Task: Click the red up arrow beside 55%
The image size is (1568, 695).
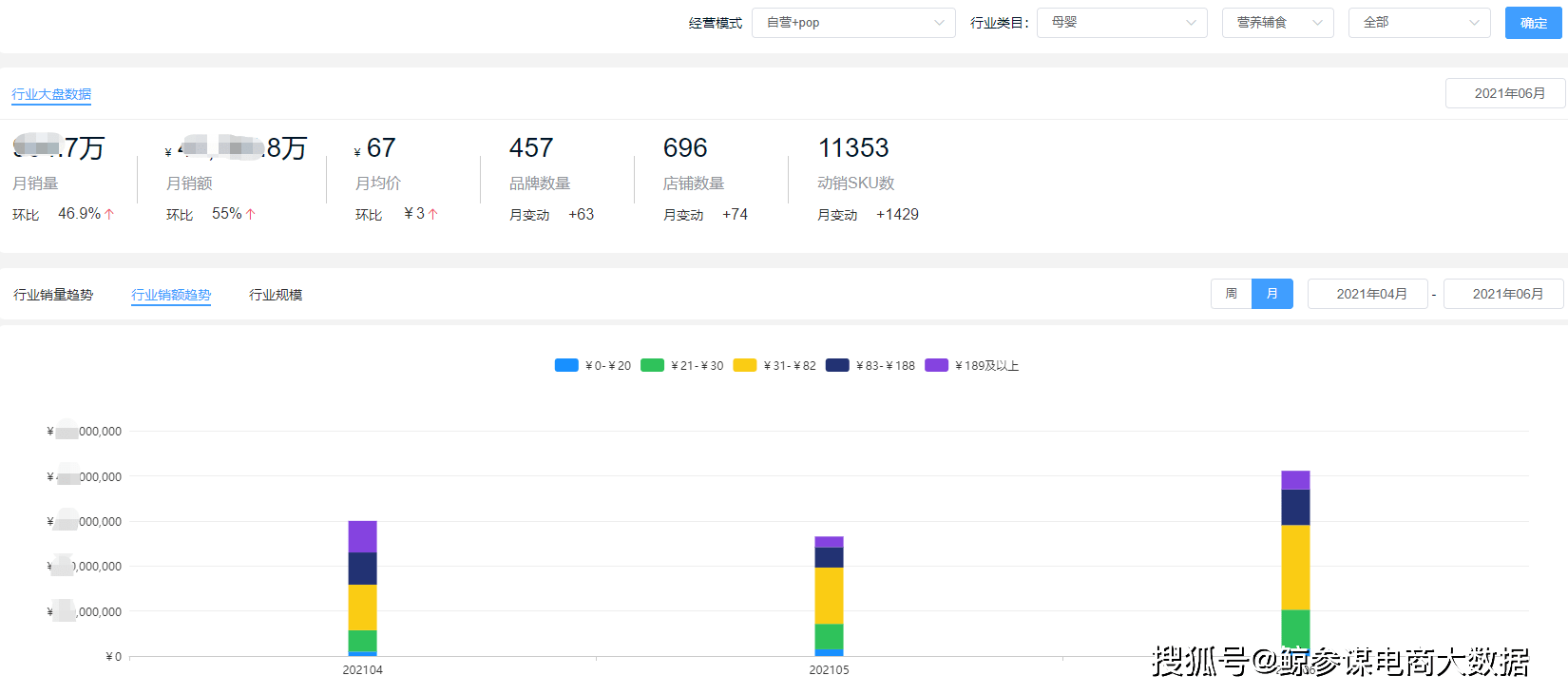Action: pyautogui.click(x=251, y=214)
